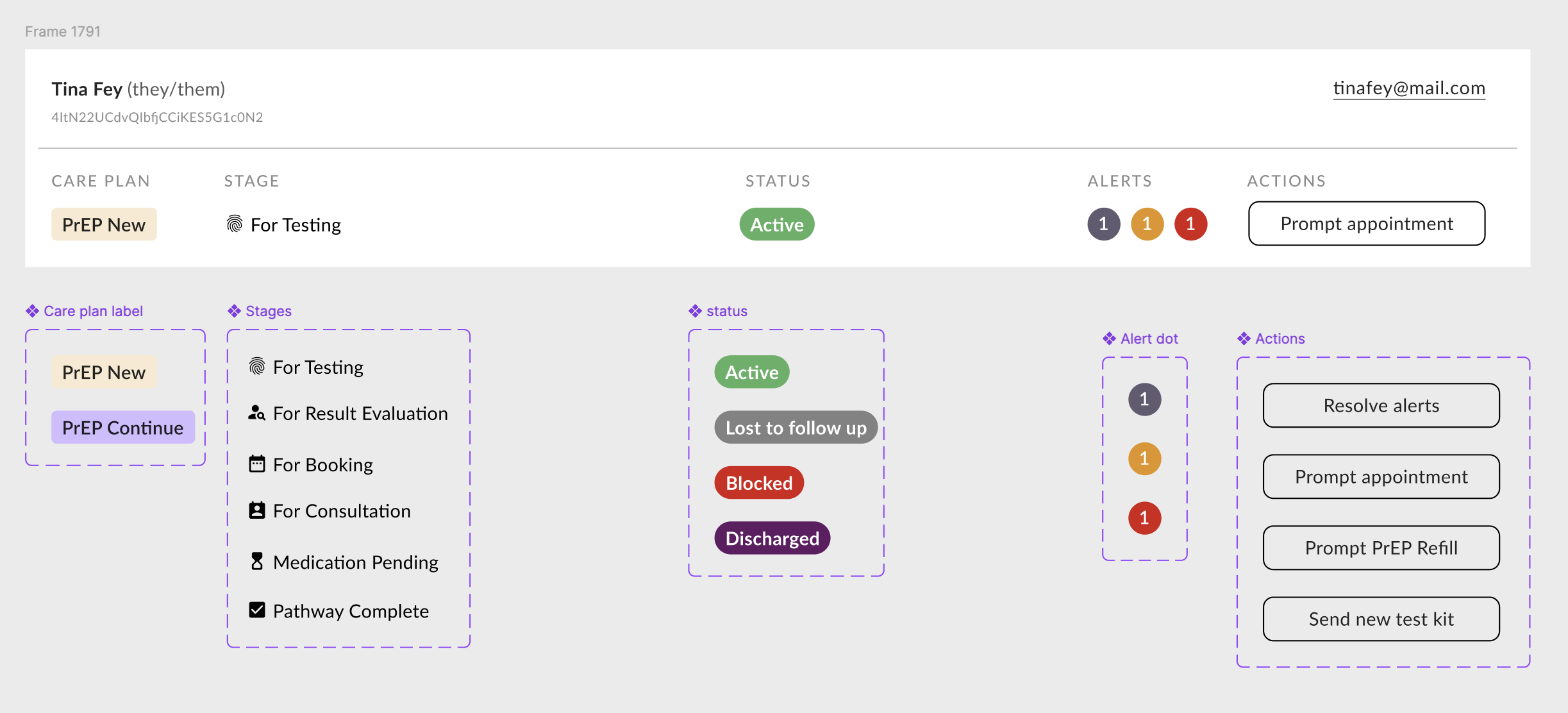
Task: Click the Prompt PrEP Refill button
Action: 1381,548
